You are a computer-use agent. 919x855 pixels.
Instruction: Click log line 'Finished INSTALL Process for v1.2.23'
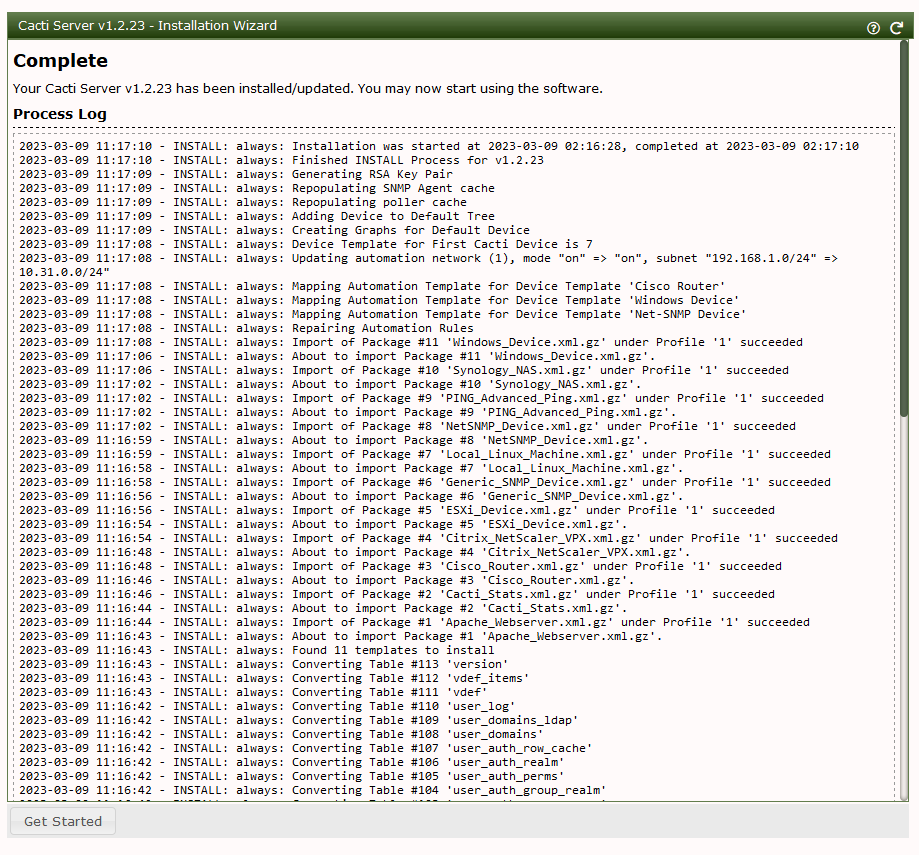point(281,161)
